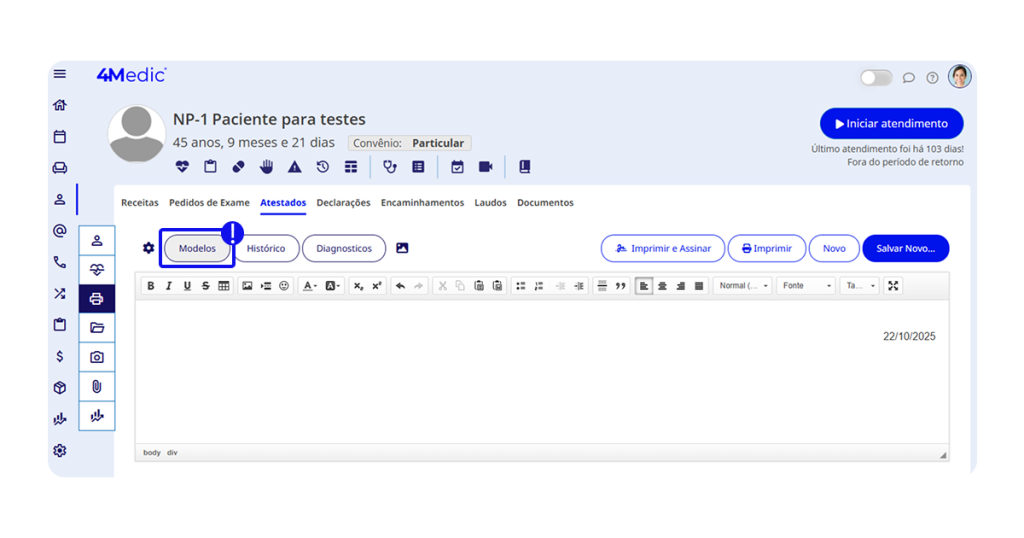Switch to the Receitas tab
The height and width of the screenshot is (538, 1024).
(x=140, y=203)
